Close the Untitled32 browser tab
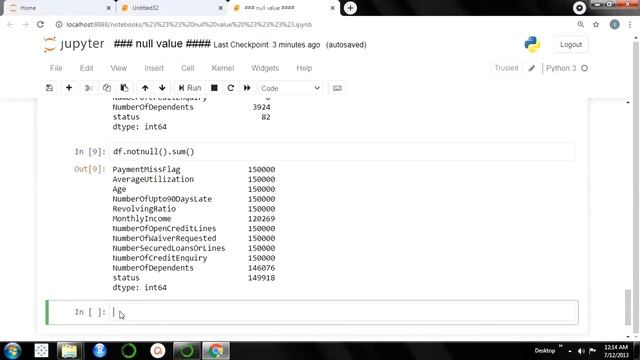This screenshot has height=360, width=640. [220, 8]
